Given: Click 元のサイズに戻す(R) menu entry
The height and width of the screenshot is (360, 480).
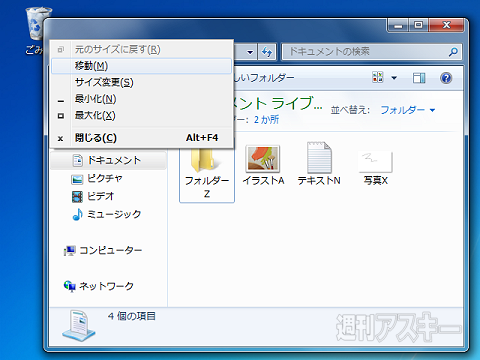Looking at the screenshot, I should [x=141, y=50].
